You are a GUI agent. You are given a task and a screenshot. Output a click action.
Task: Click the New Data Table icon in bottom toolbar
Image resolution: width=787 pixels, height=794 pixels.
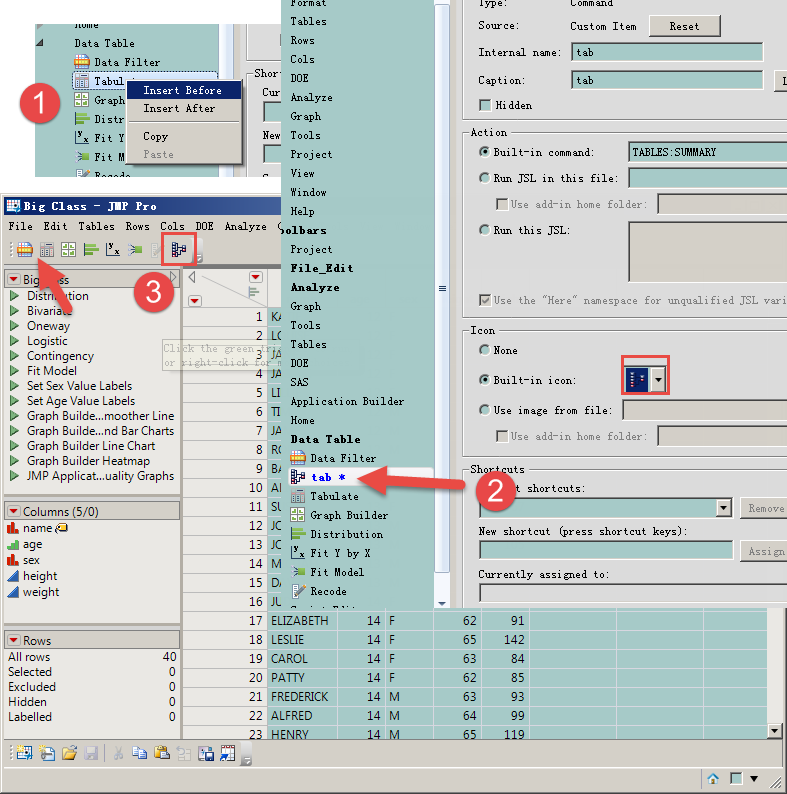[24, 753]
